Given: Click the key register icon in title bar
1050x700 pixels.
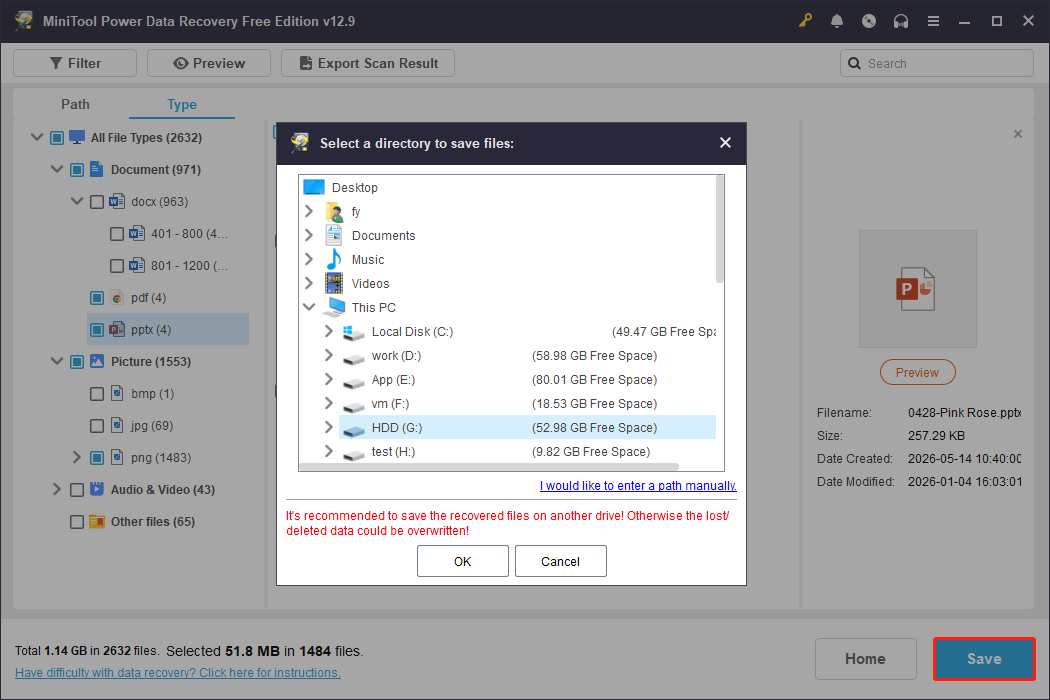Looking at the screenshot, I should [x=805, y=21].
